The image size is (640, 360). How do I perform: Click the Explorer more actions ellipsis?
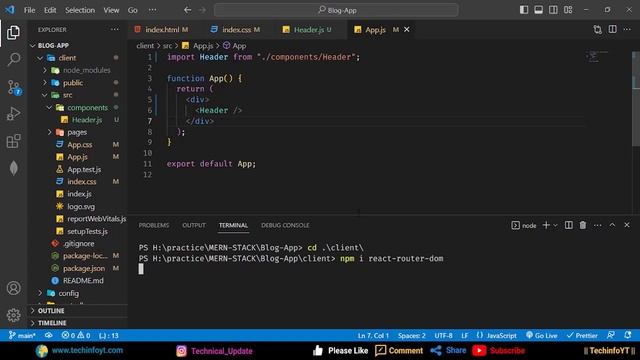pyautogui.click(x=115, y=29)
